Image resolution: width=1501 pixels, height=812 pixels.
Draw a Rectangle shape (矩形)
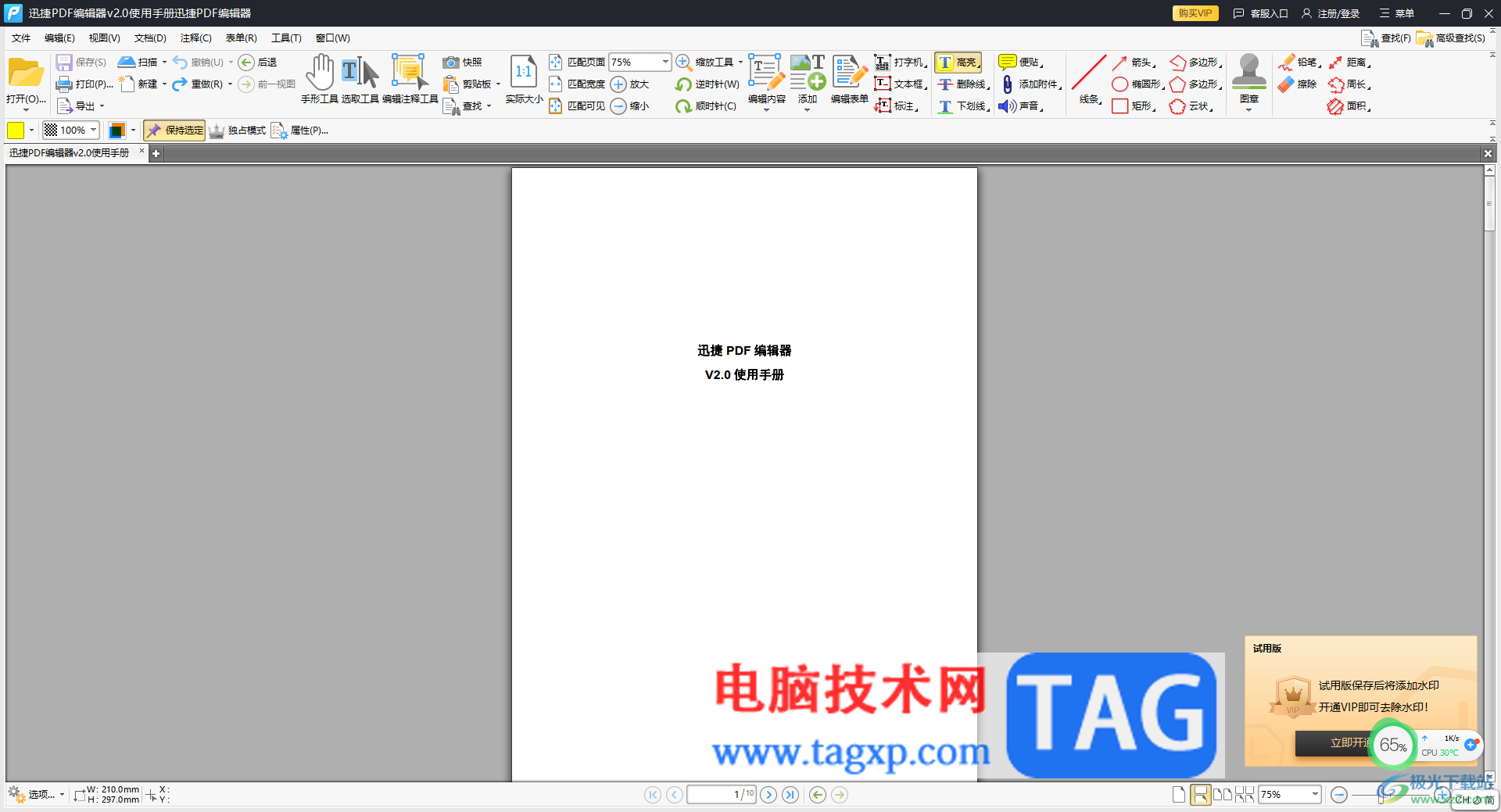coord(1134,106)
